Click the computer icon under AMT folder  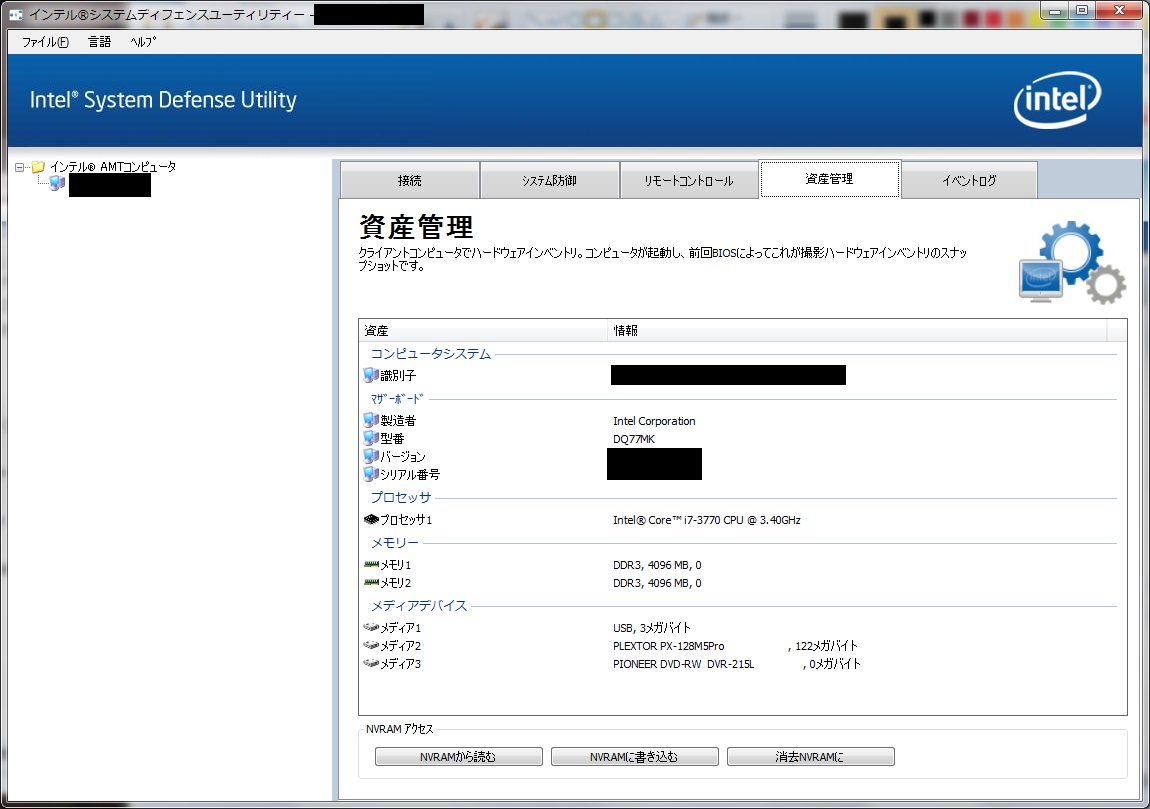[x=56, y=184]
